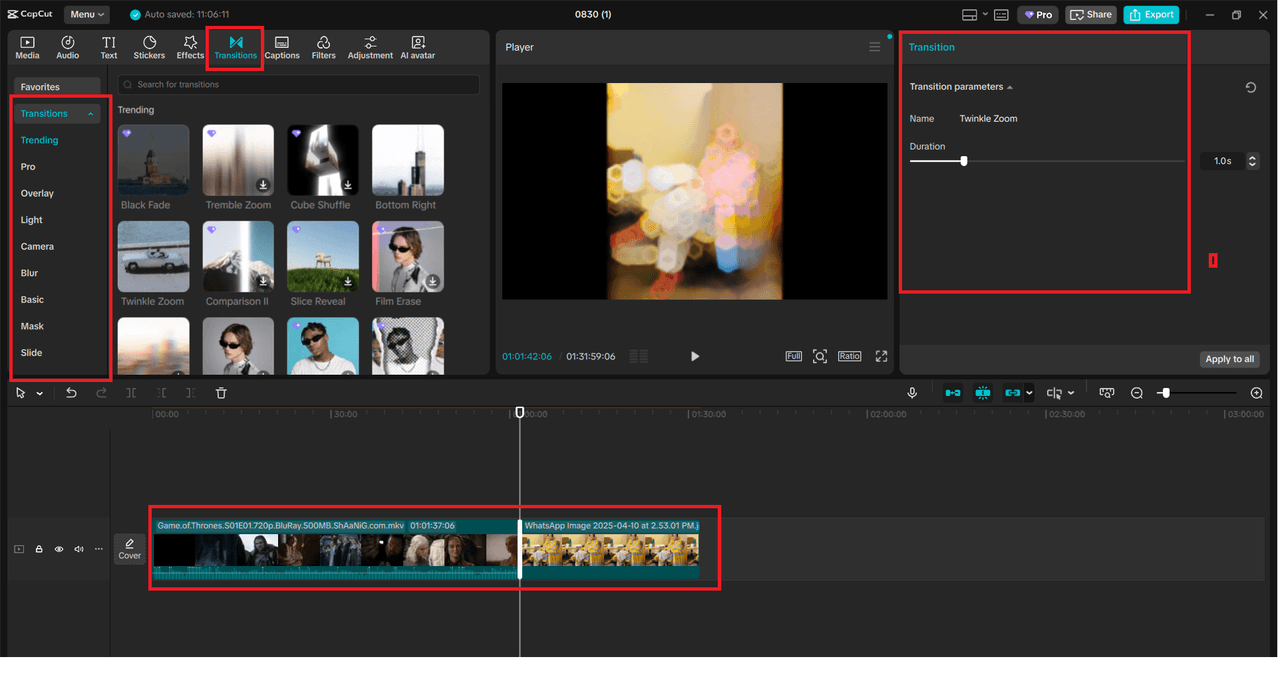Open the Media panel

(27, 47)
